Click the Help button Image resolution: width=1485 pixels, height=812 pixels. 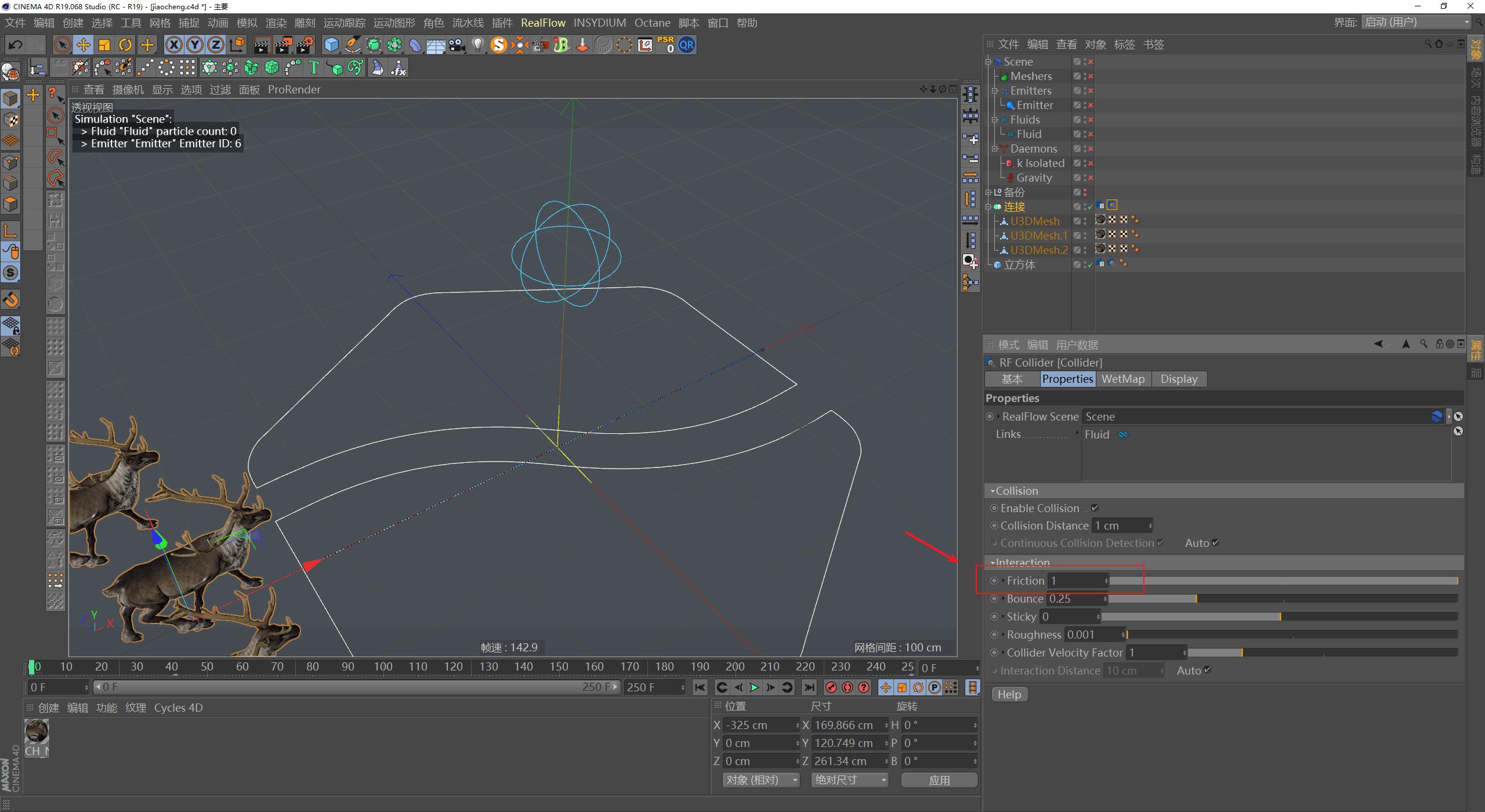coord(1009,694)
